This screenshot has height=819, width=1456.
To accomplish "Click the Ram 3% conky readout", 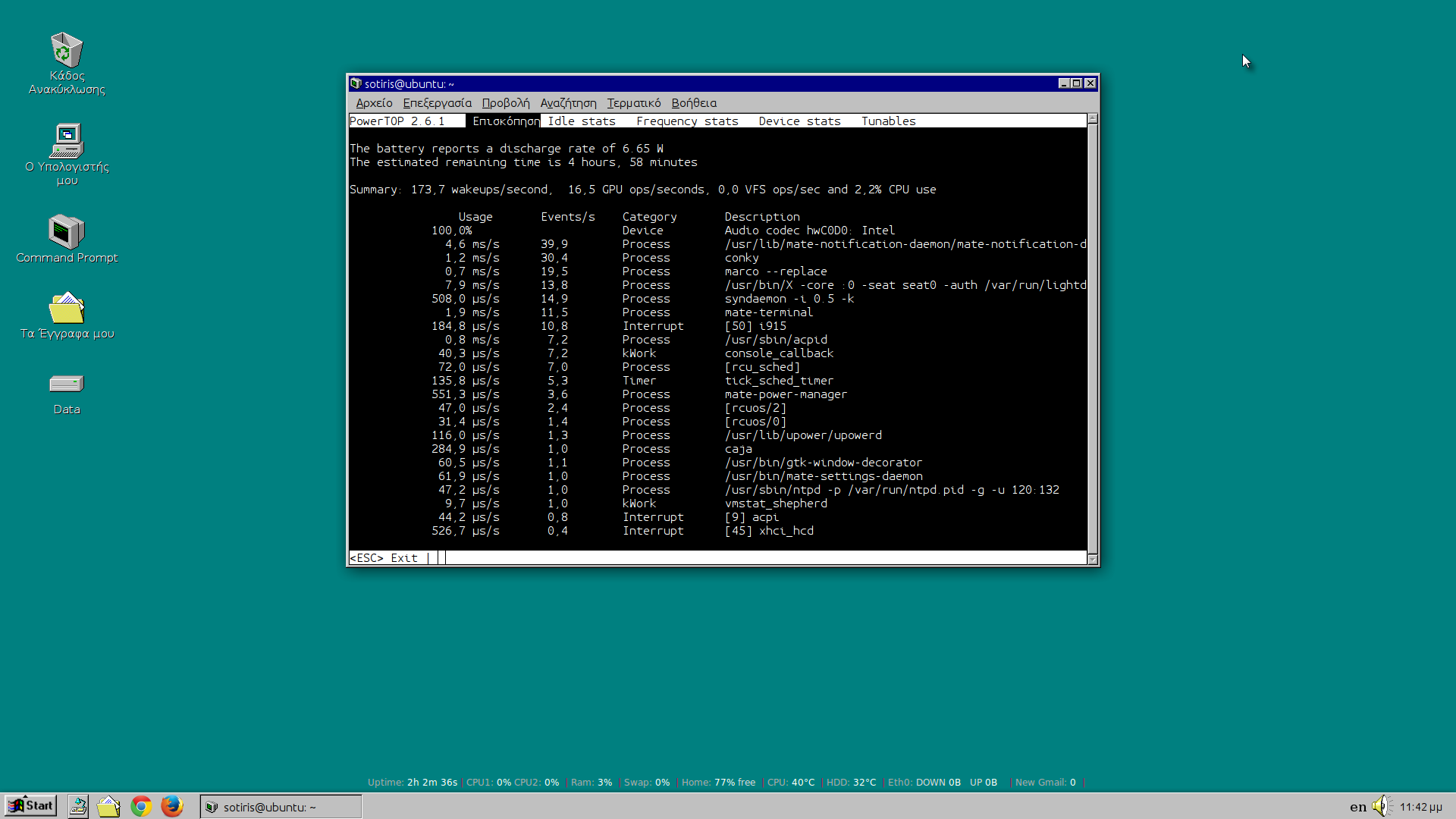I will click(591, 783).
